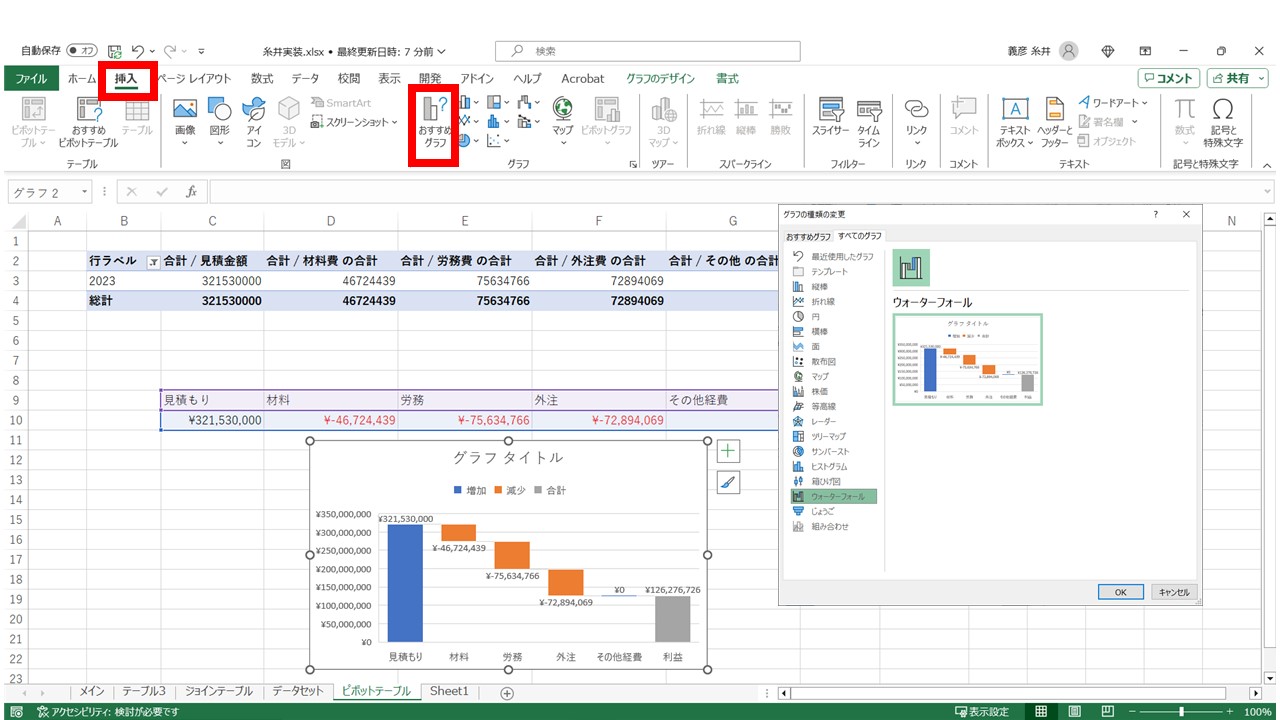Select the waterfall subtype icon in dialog
This screenshot has width=1280, height=720.
[911, 267]
